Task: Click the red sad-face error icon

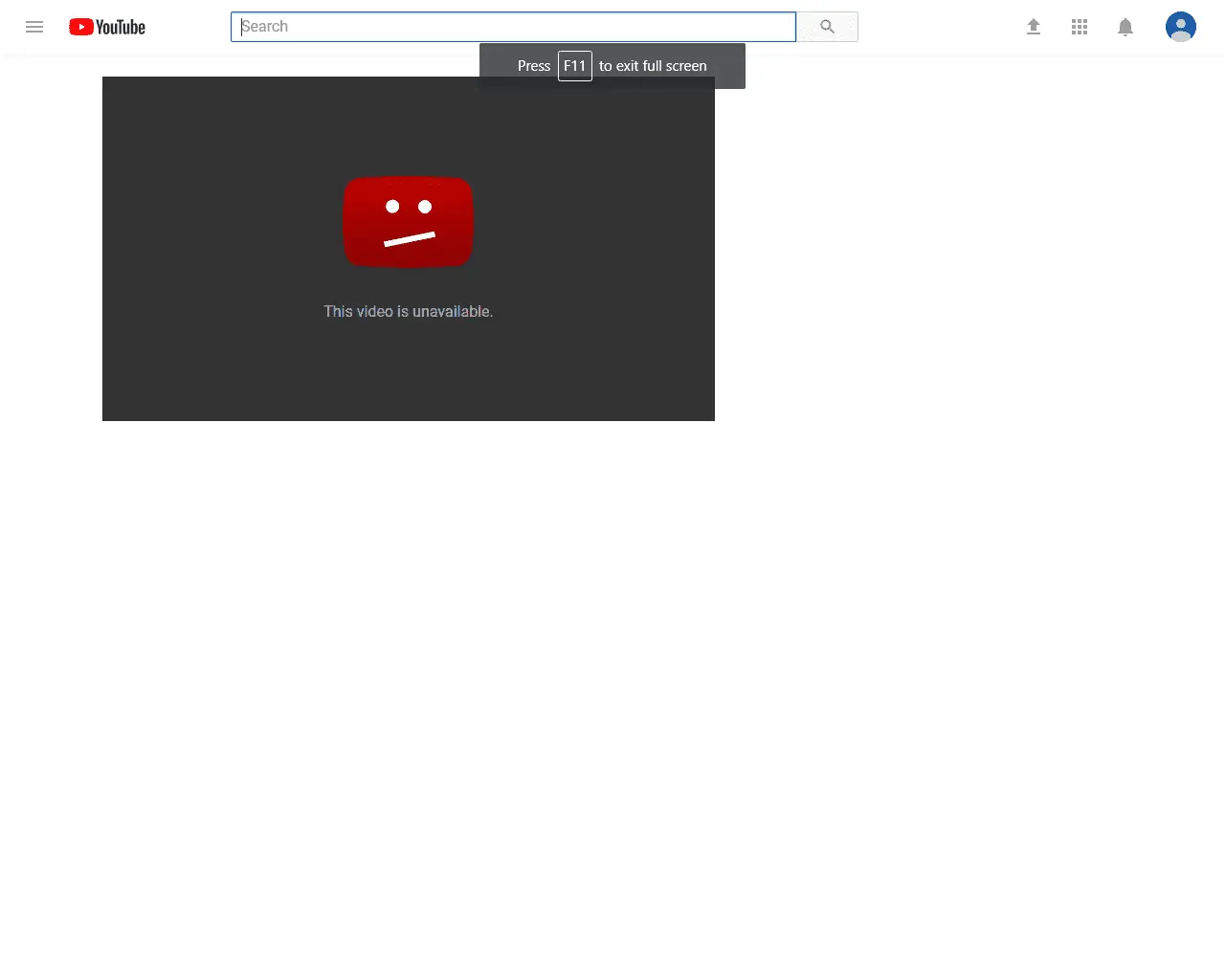Action: pyautogui.click(x=409, y=222)
